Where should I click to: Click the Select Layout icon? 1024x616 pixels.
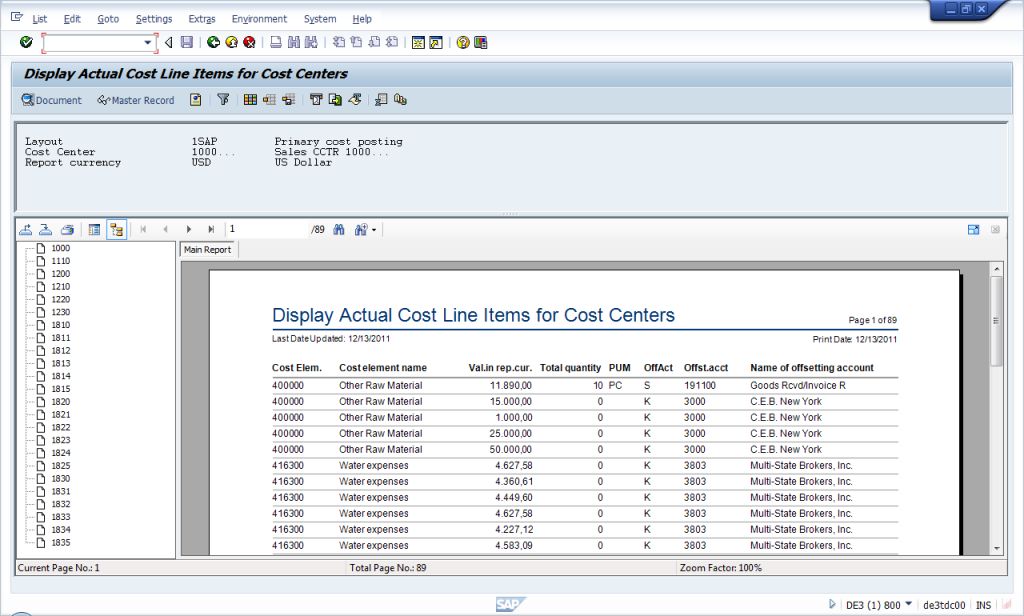(x=269, y=99)
